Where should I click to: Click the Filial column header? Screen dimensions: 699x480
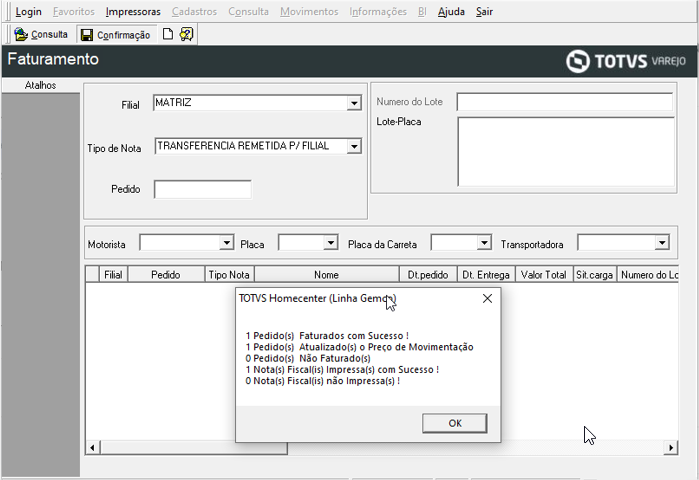(113, 275)
